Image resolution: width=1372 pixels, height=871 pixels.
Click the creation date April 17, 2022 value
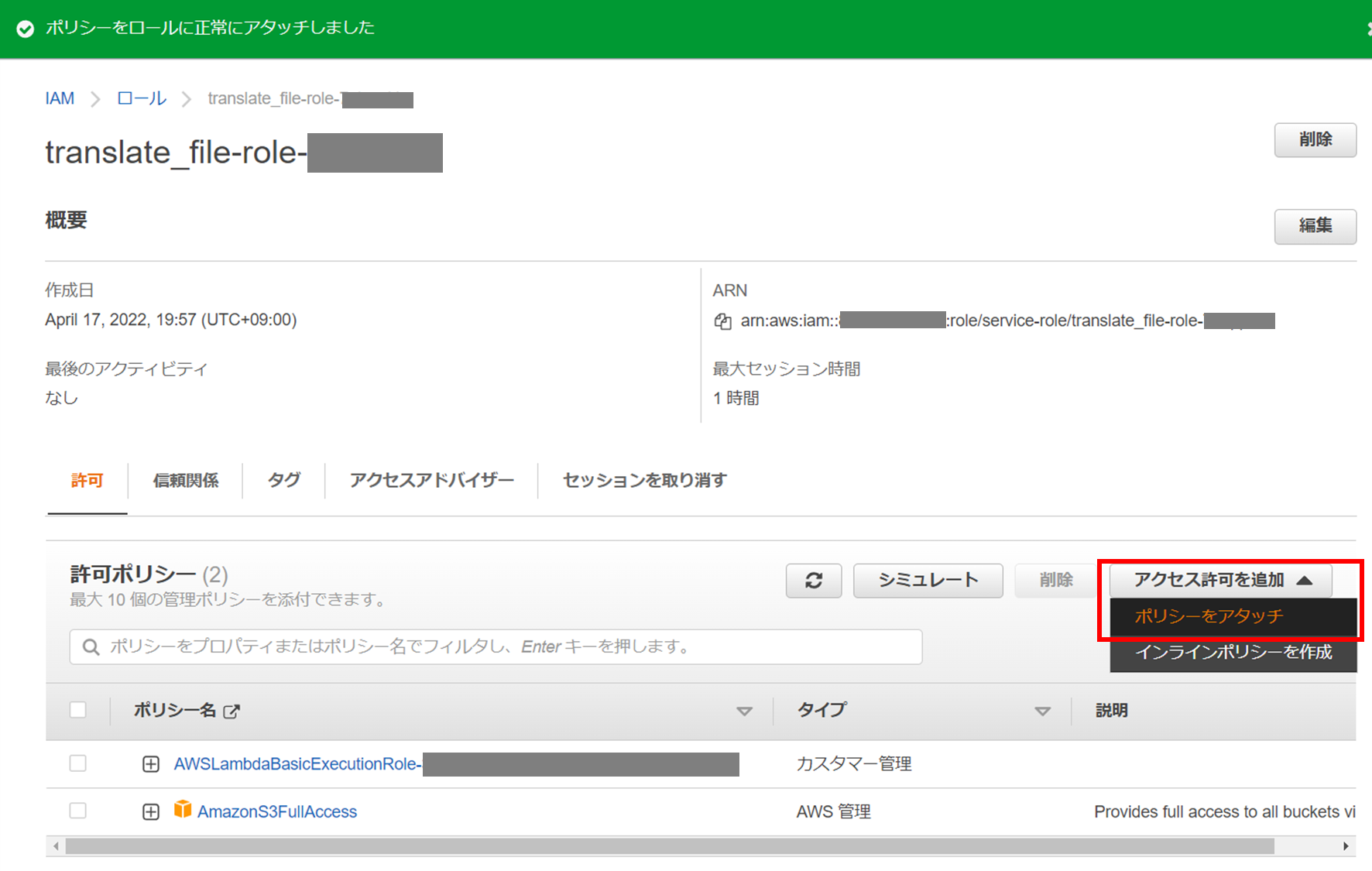point(171,320)
